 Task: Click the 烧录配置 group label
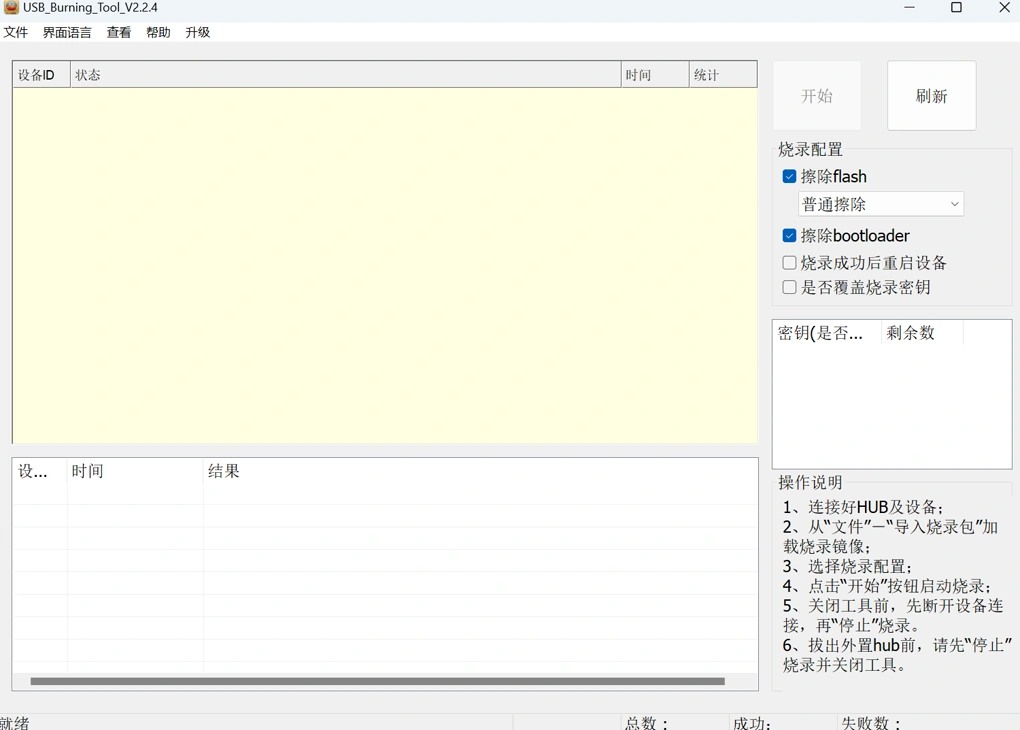[x=810, y=149]
